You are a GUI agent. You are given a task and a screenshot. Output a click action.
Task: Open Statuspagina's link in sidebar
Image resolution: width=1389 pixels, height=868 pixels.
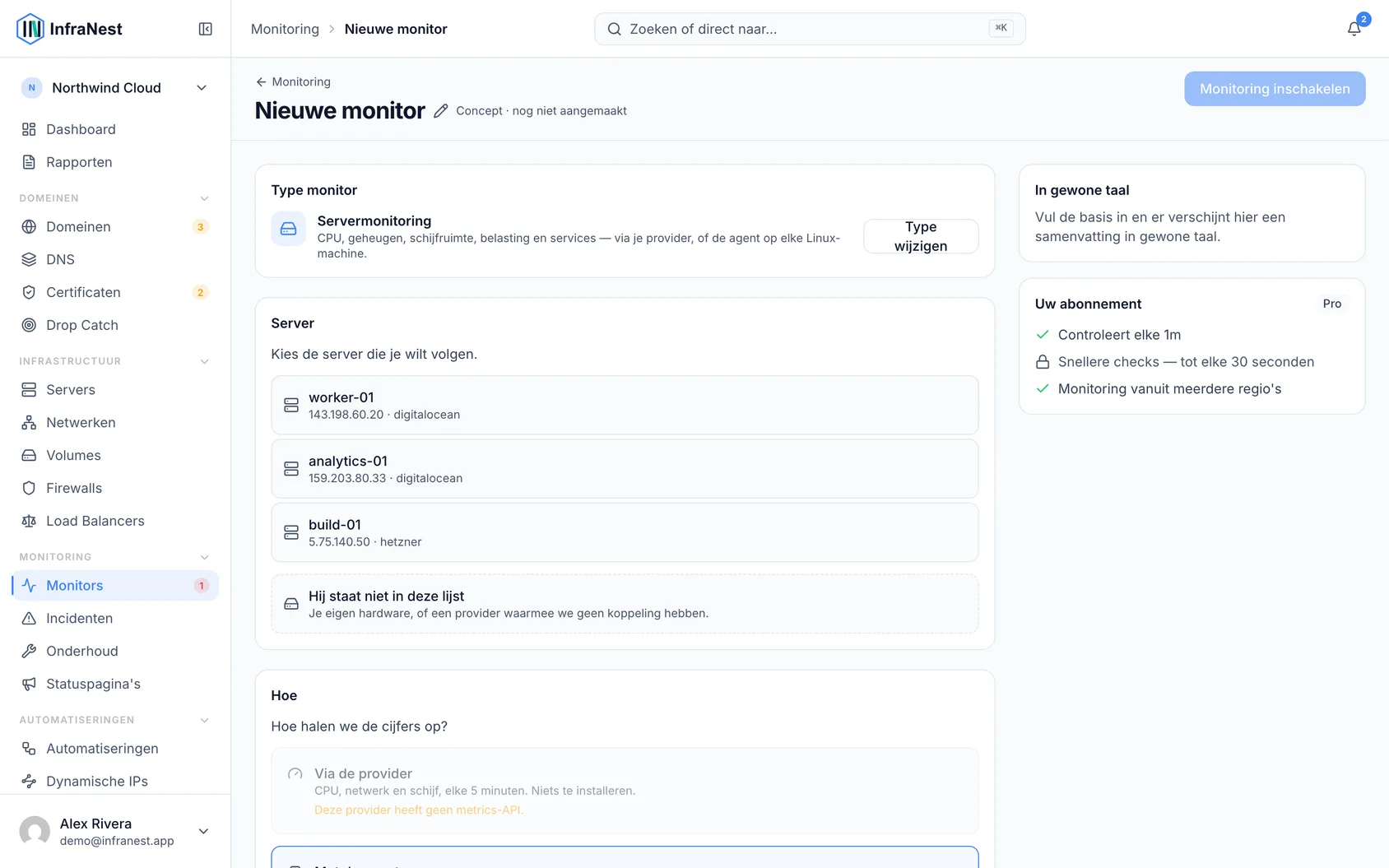(115, 684)
